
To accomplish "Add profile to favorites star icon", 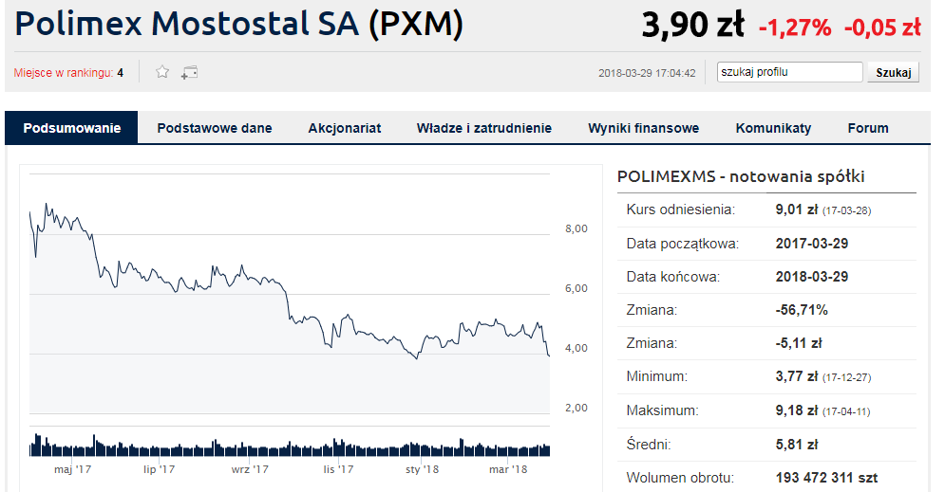I will pyautogui.click(x=162, y=72).
